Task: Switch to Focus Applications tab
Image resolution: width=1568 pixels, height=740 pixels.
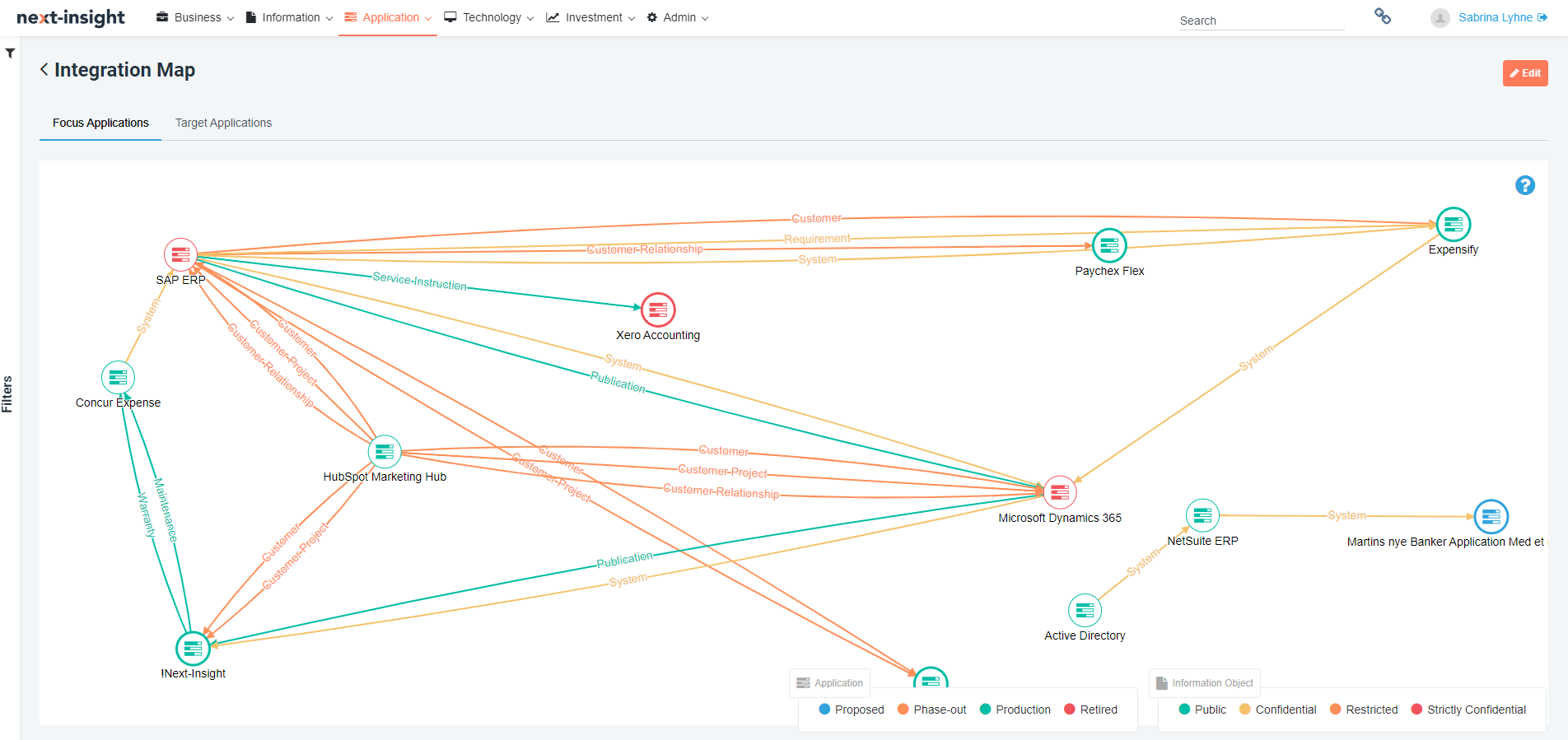Action: (x=100, y=123)
